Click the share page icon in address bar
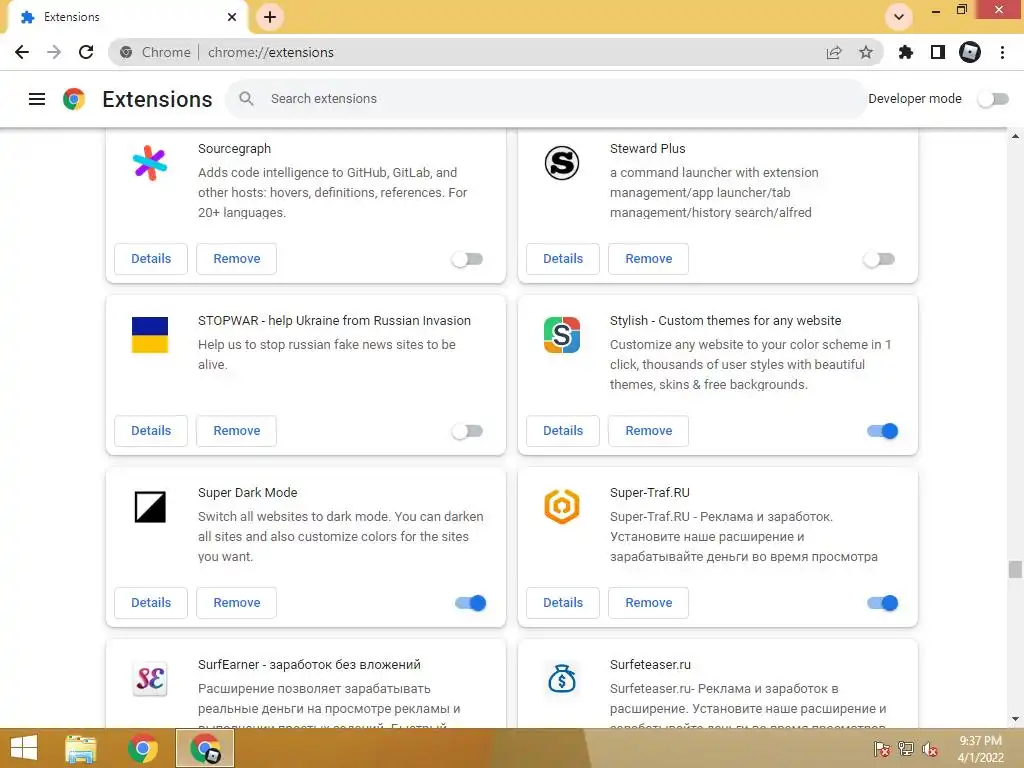The width and height of the screenshot is (1024, 768). click(x=834, y=52)
